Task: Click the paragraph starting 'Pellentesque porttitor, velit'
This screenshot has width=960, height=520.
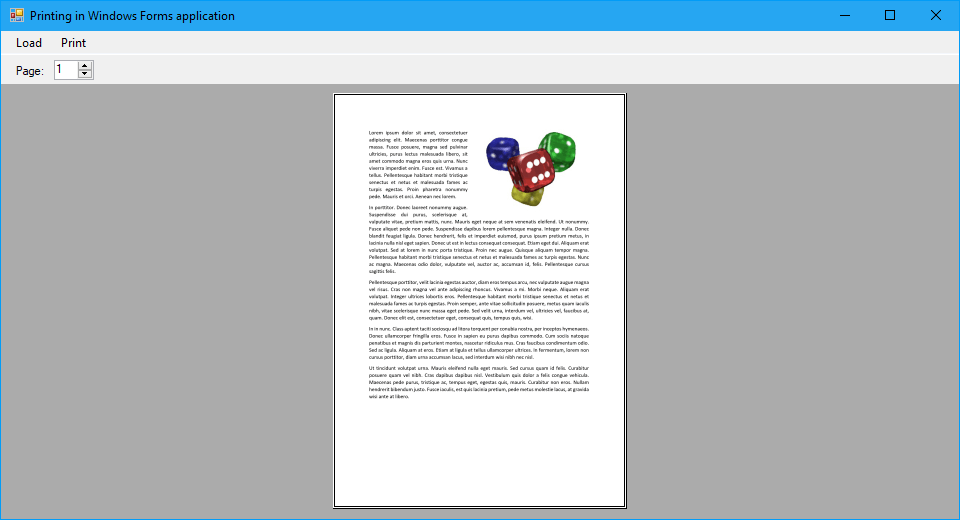Action: (x=479, y=300)
